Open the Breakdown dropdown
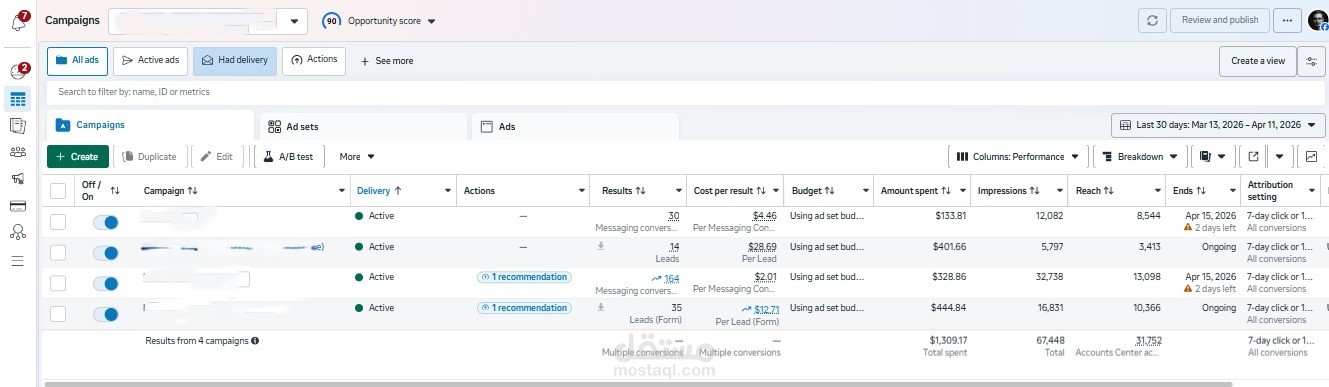The width and height of the screenshot is (1329, 387). (1140, 156)
